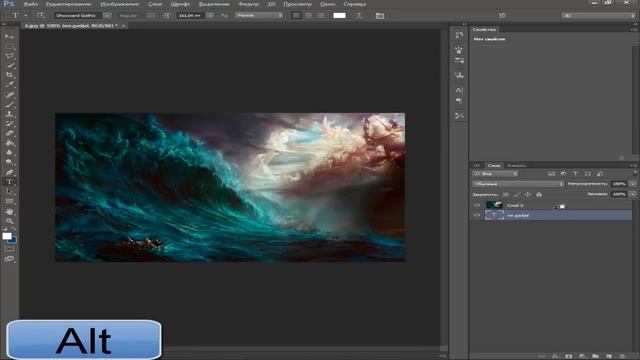The image size is (640, 360).
Task: Select the Path Selection tool
Action: pos(9,192)
